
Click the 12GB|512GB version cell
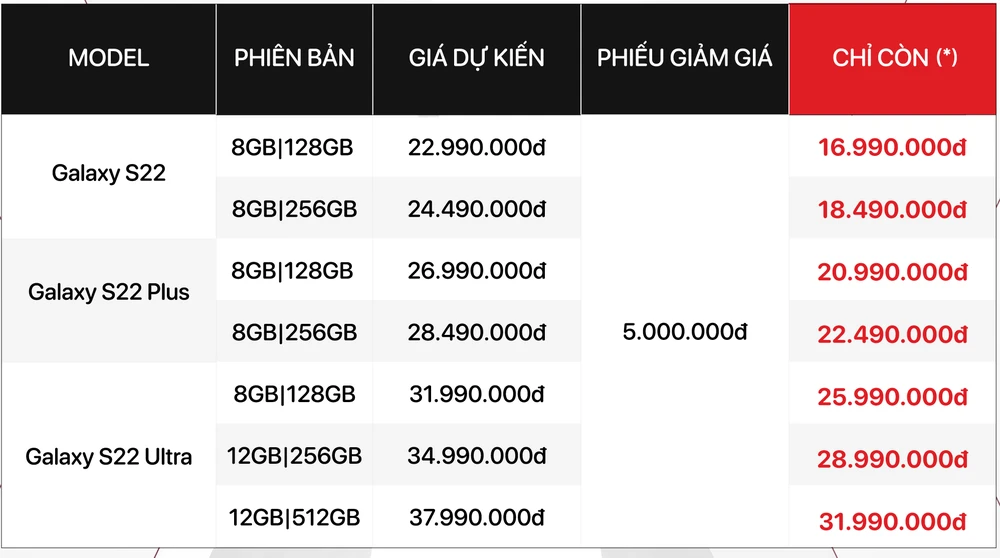[x=295, y=517]
